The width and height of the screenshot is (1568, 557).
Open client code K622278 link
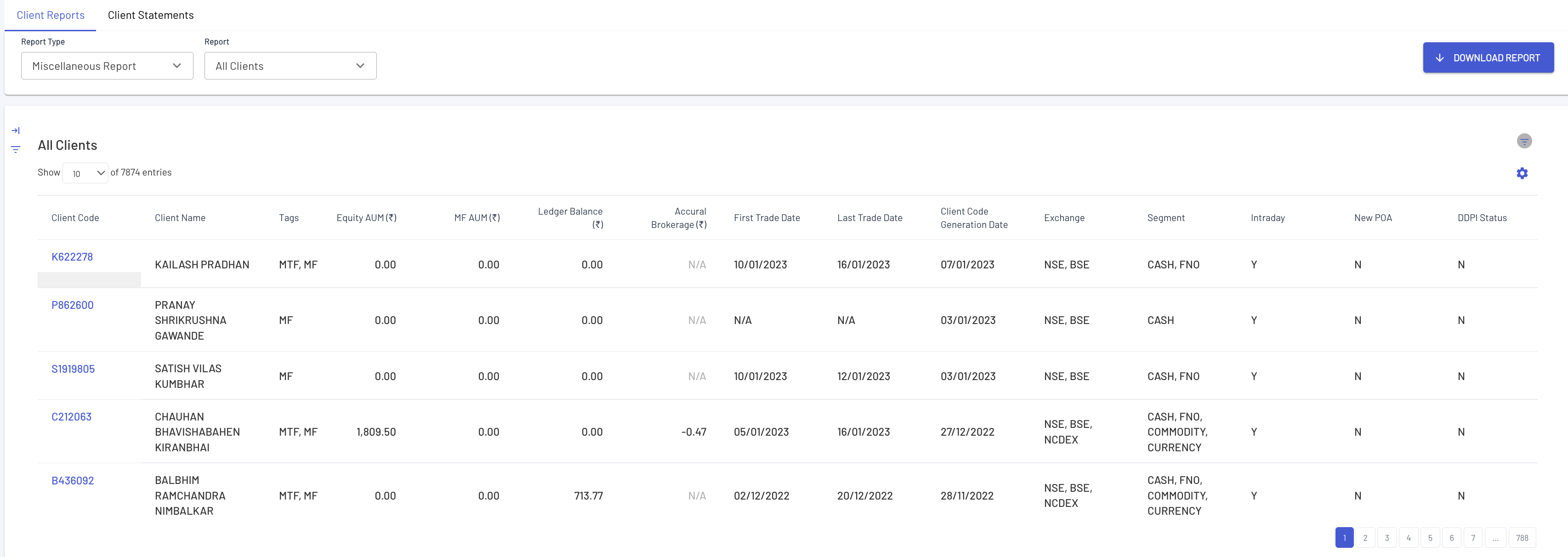(72, 257)
